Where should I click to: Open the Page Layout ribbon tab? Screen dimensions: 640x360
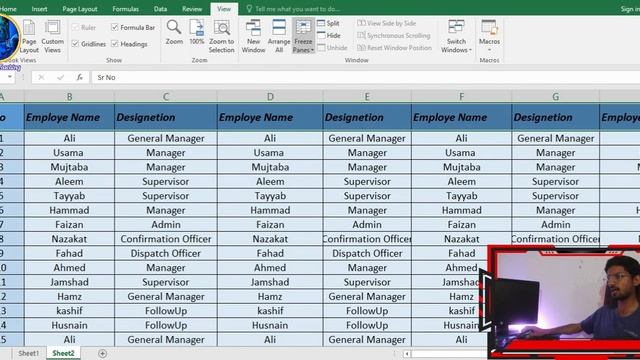click(80, 9)
